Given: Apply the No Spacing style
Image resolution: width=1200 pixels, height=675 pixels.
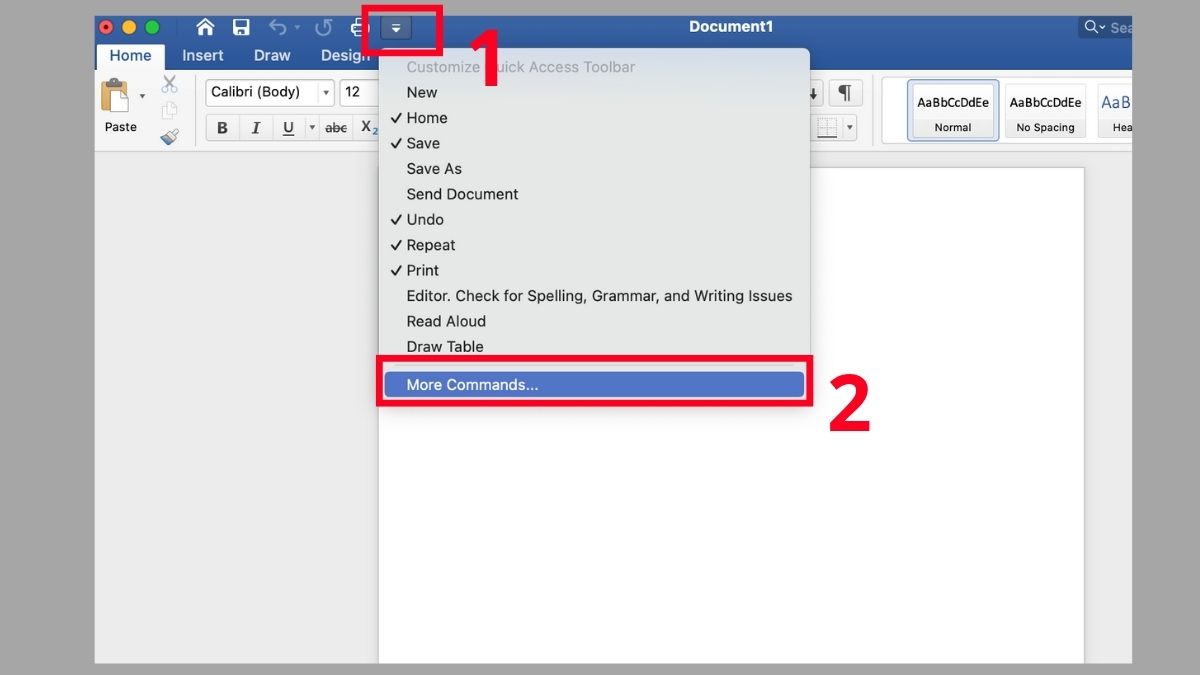Looking at the screenshot, I should pos(1044,110).
